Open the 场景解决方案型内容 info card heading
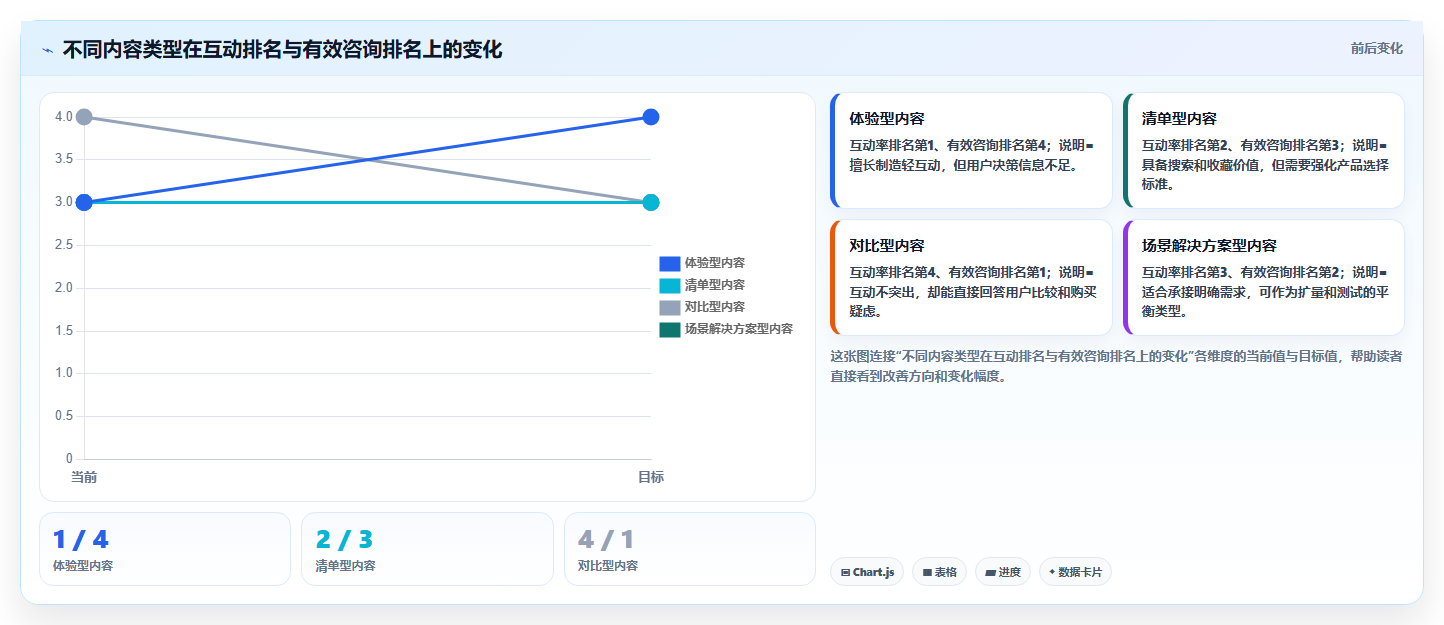This screenshot has height=625, width=1444. tap(1209, 246)
